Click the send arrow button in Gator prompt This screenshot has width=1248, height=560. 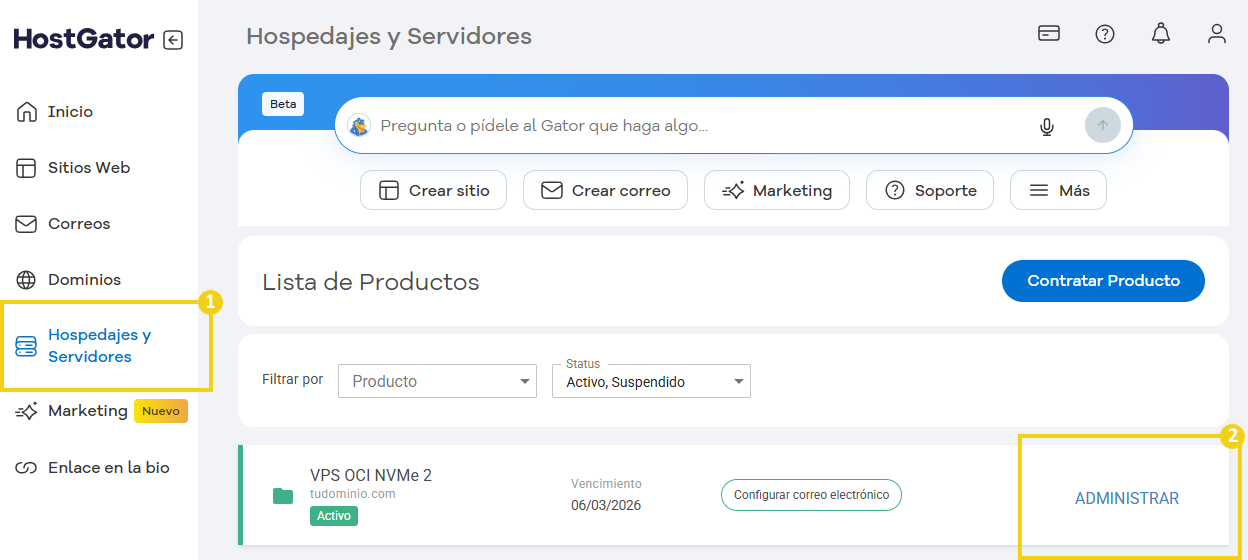coord(1103,125)
